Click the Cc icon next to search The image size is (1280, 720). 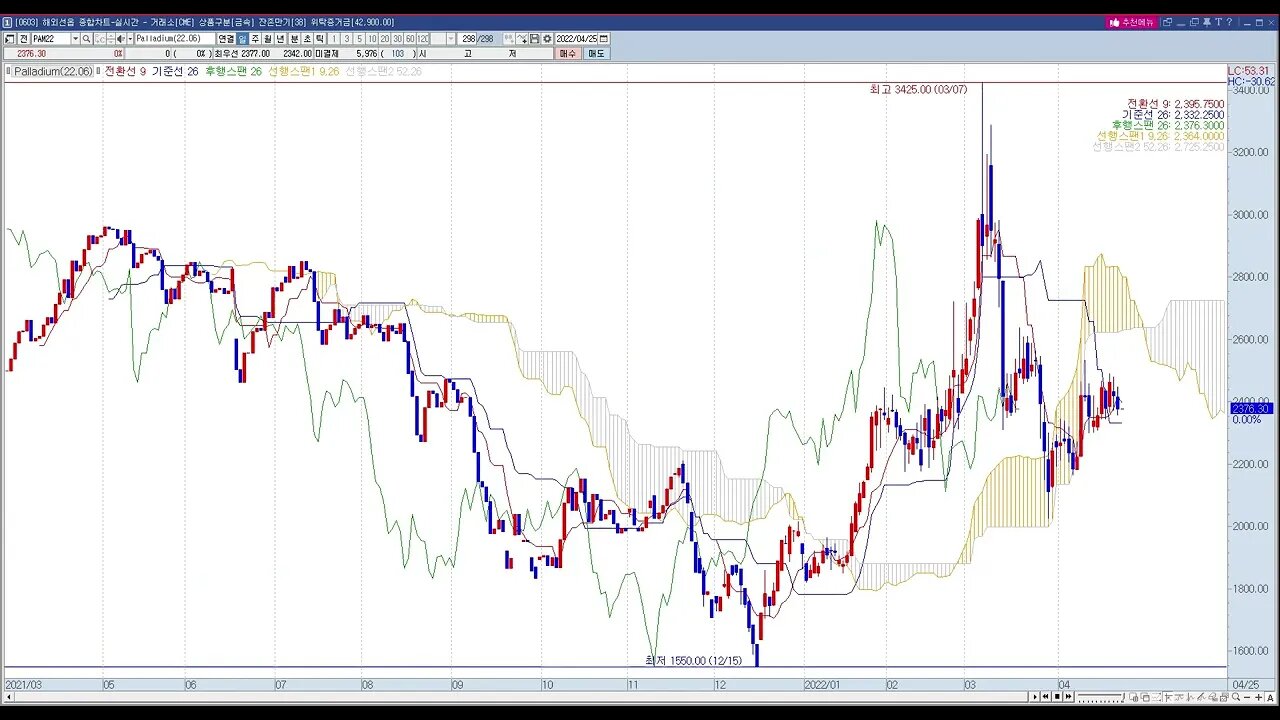point(100,39)
